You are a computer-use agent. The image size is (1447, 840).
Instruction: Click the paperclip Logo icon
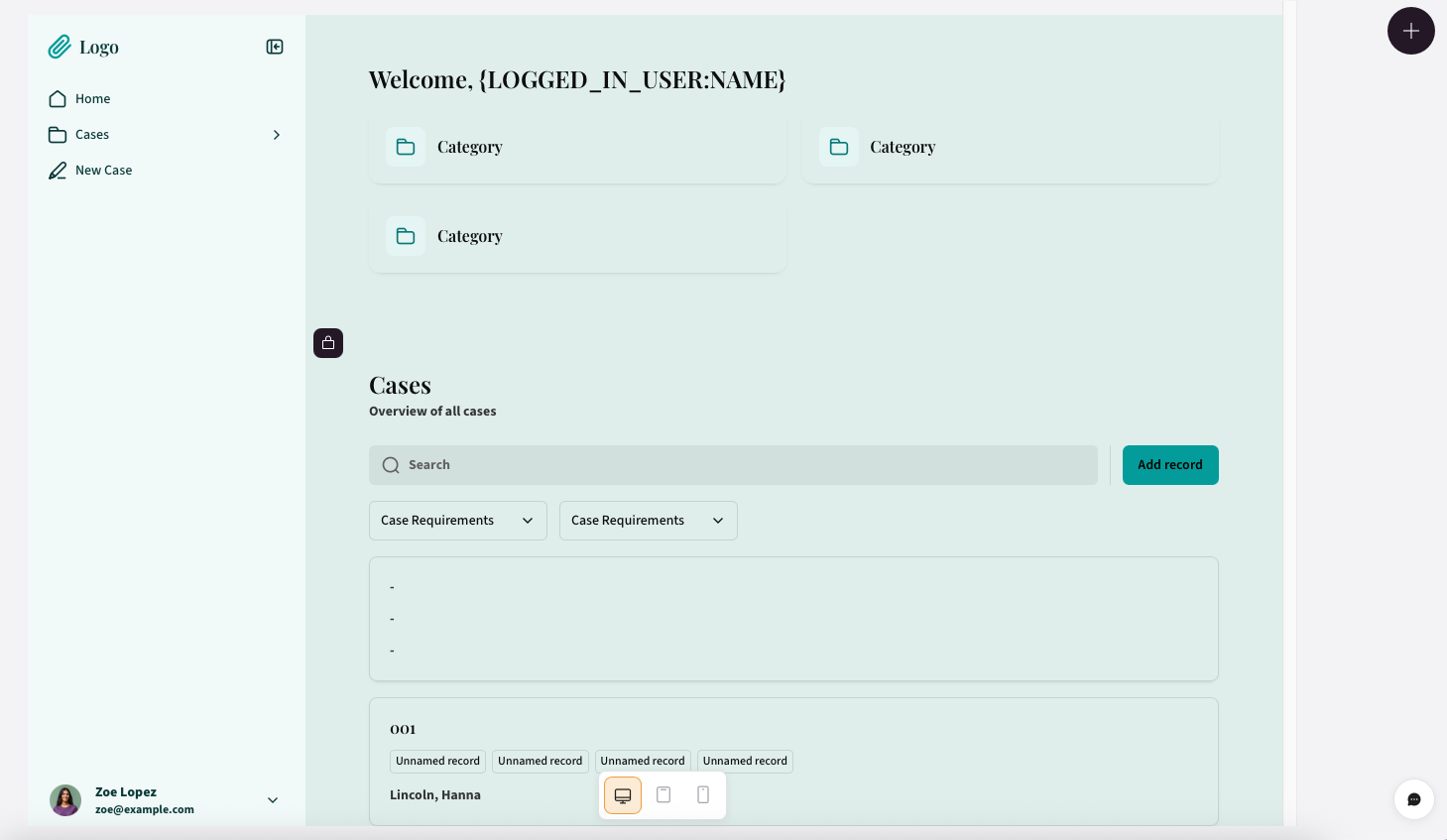pyautogui.click(x=59, y=46)
